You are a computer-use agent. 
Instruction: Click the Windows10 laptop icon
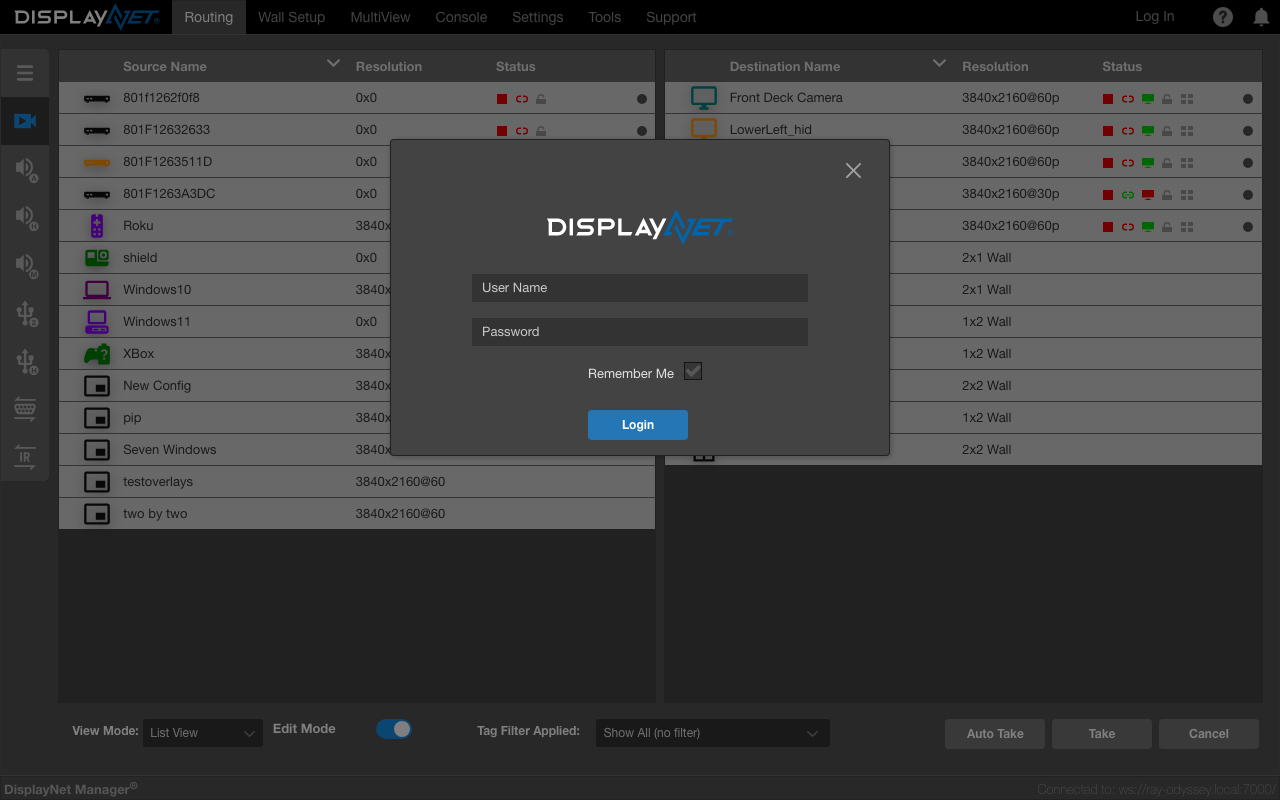97,290
